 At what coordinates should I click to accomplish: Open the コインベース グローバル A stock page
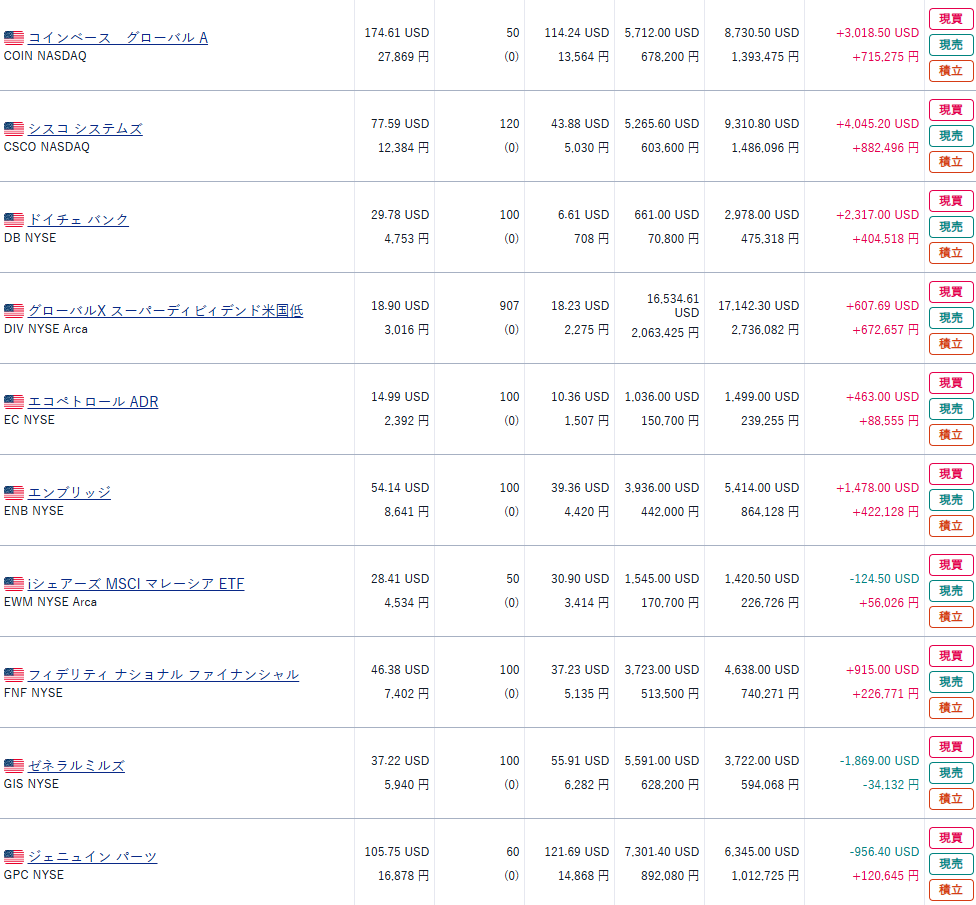[x=118, y=38]
